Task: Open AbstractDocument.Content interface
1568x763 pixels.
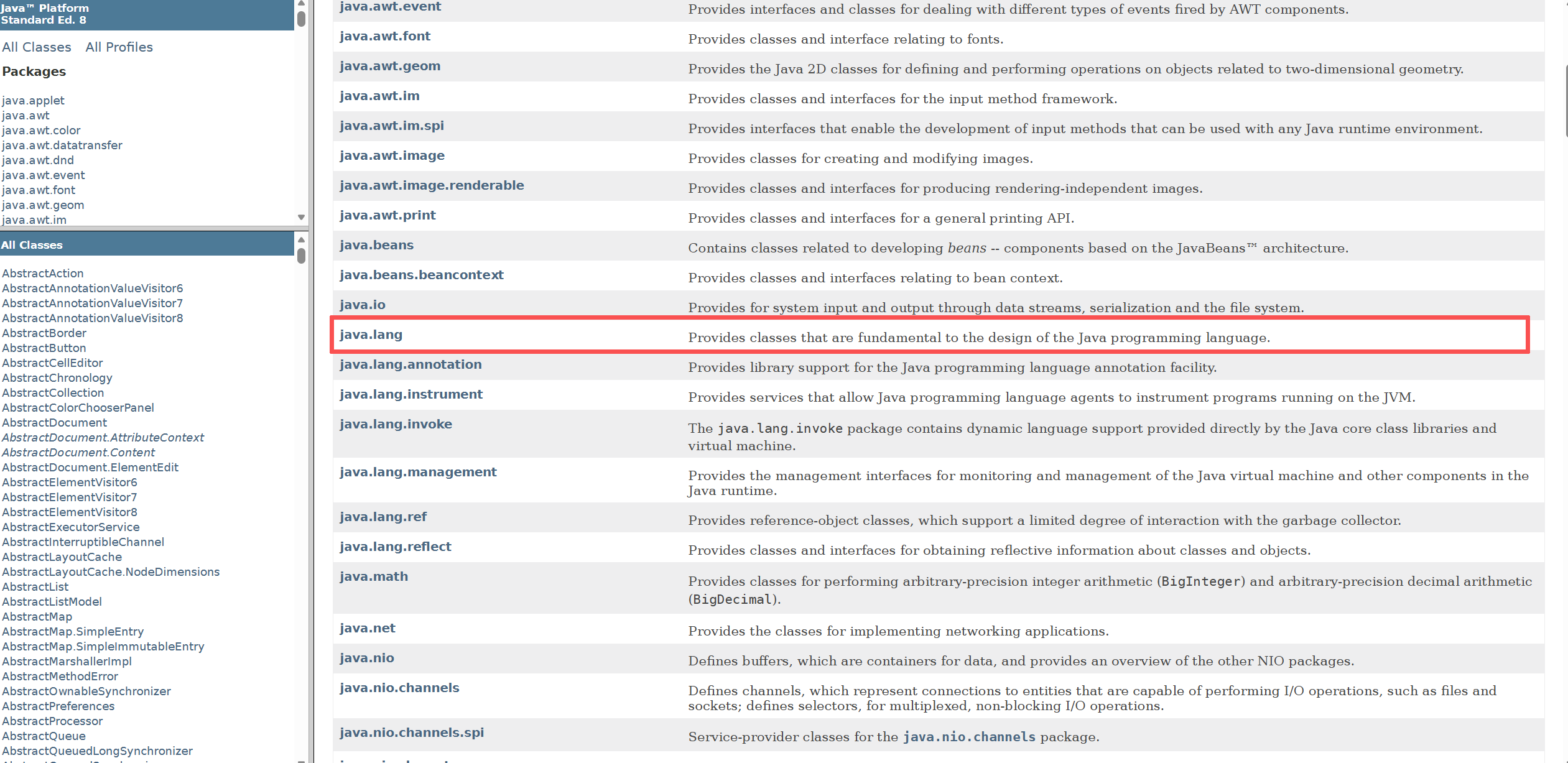Action: (x=78, y=453)
